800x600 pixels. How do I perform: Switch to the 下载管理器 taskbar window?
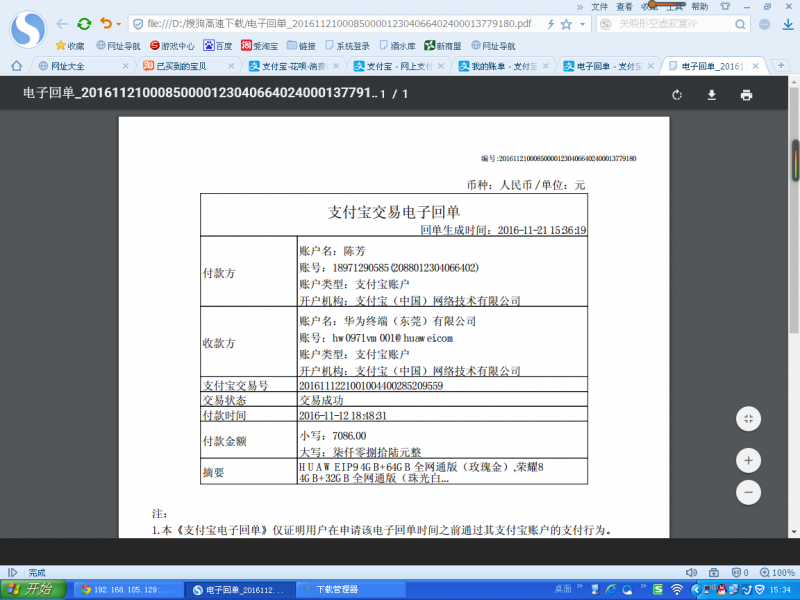click(351, 590)
